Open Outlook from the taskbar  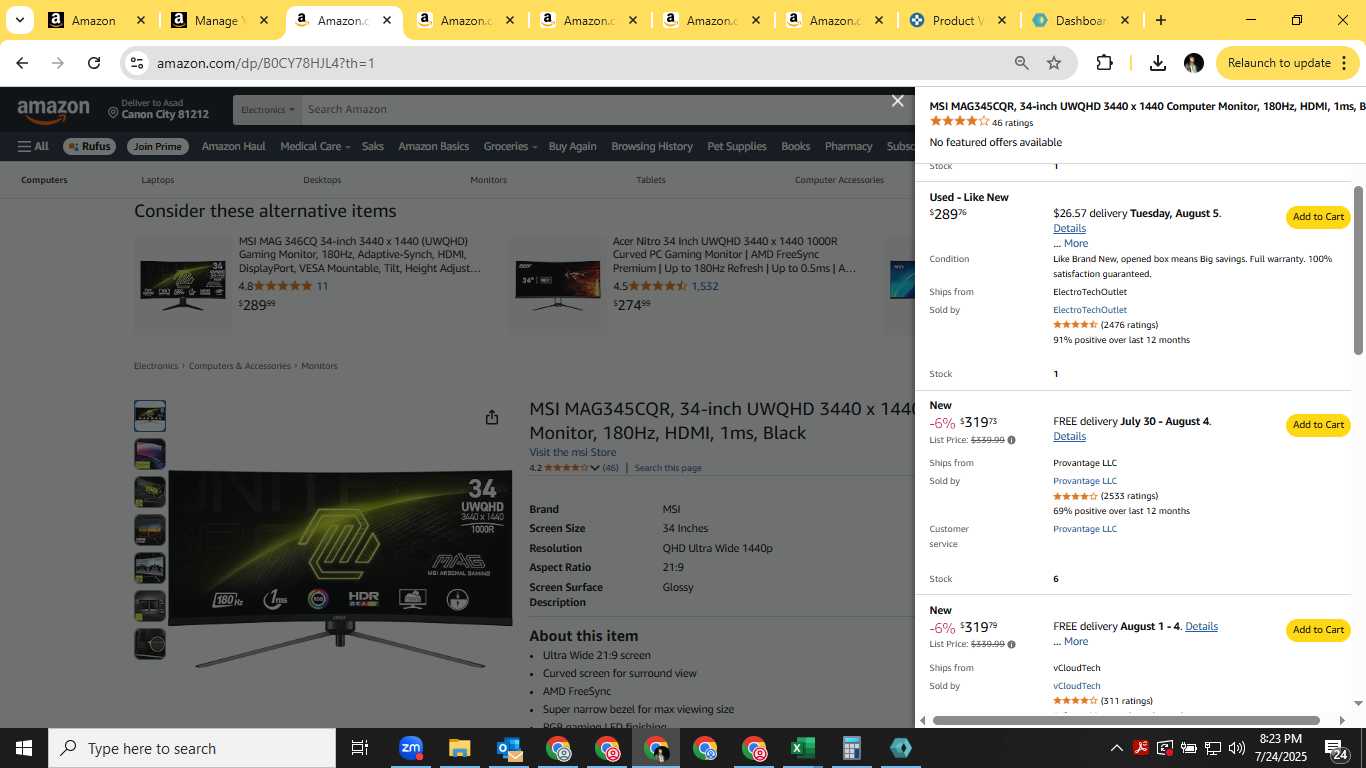(508, 748)
